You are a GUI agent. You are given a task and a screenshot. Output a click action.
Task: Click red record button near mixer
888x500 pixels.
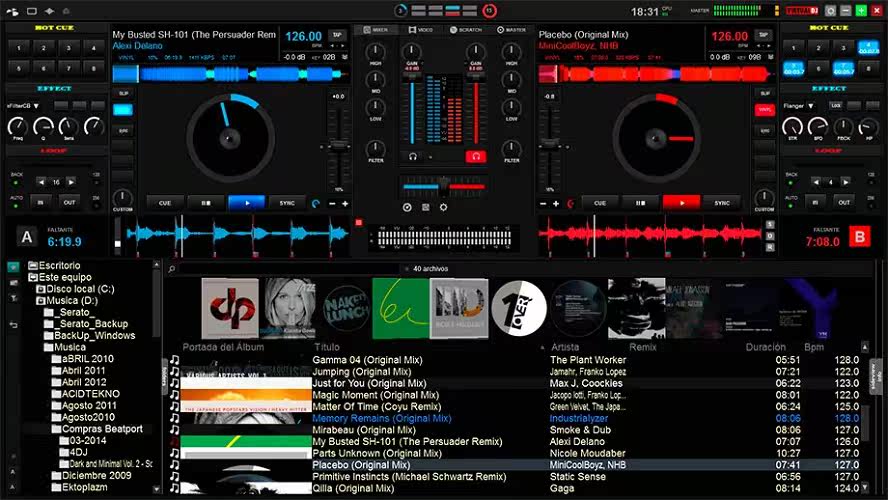(x=358, y=223)
